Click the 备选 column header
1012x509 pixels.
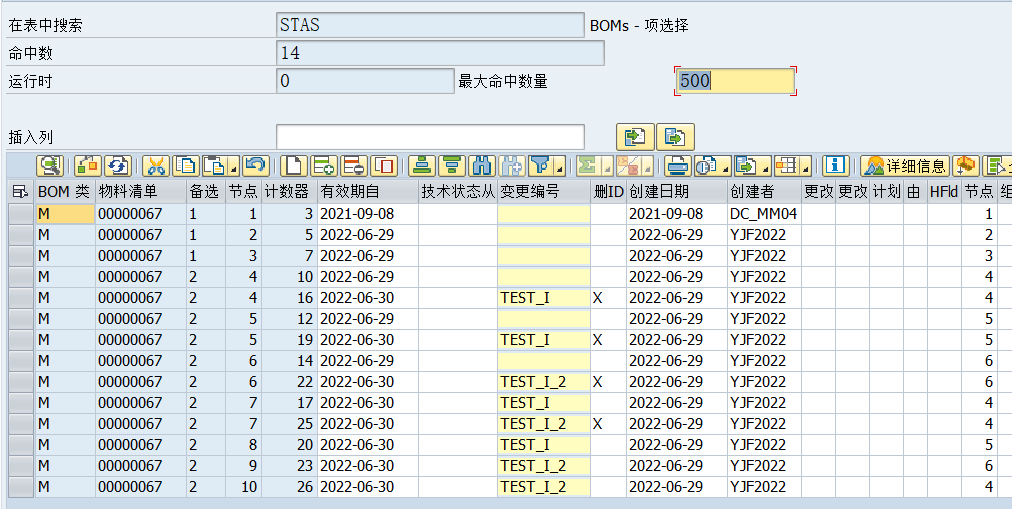(206, 192)
